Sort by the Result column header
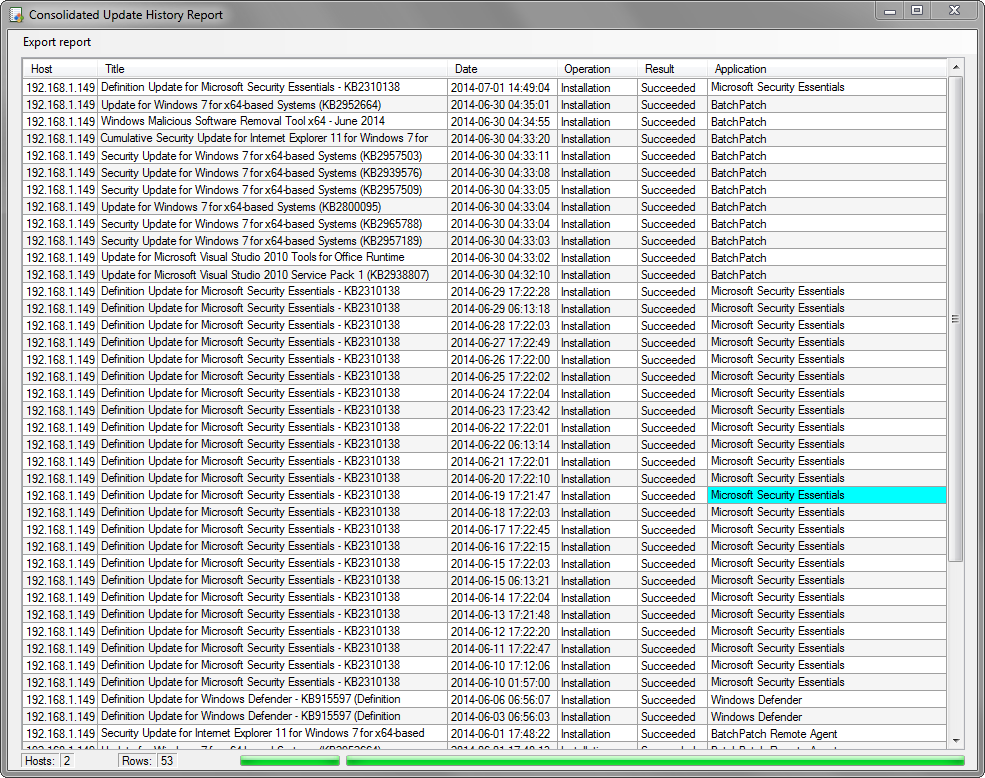 [672, 69]
